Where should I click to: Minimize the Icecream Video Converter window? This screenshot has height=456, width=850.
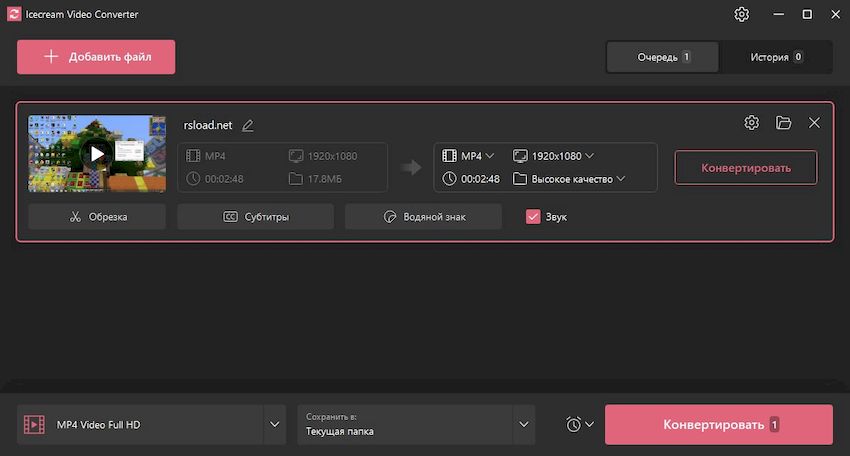pyautogui.click(x=779, y=14)
